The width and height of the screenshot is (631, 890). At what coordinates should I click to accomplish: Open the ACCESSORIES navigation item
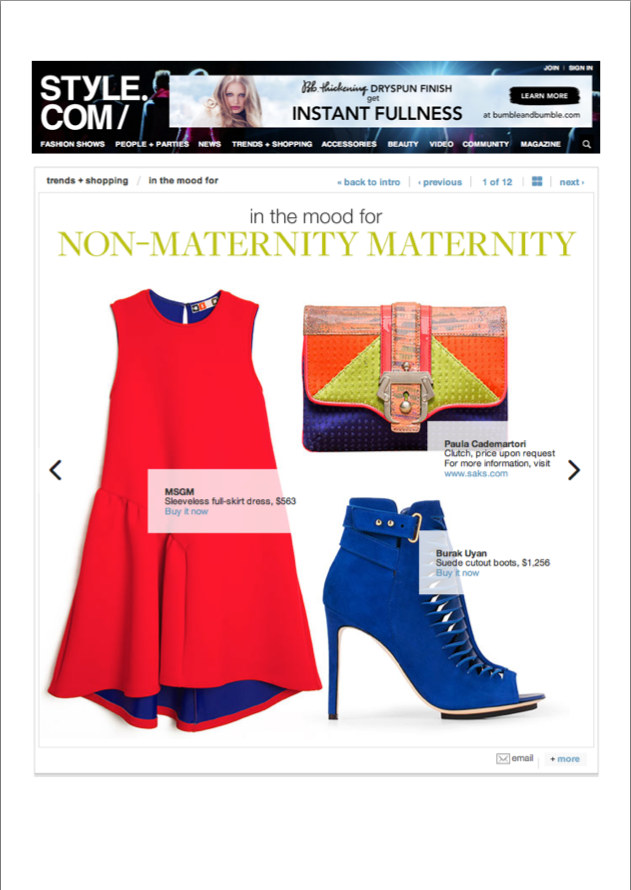(349, 144)
